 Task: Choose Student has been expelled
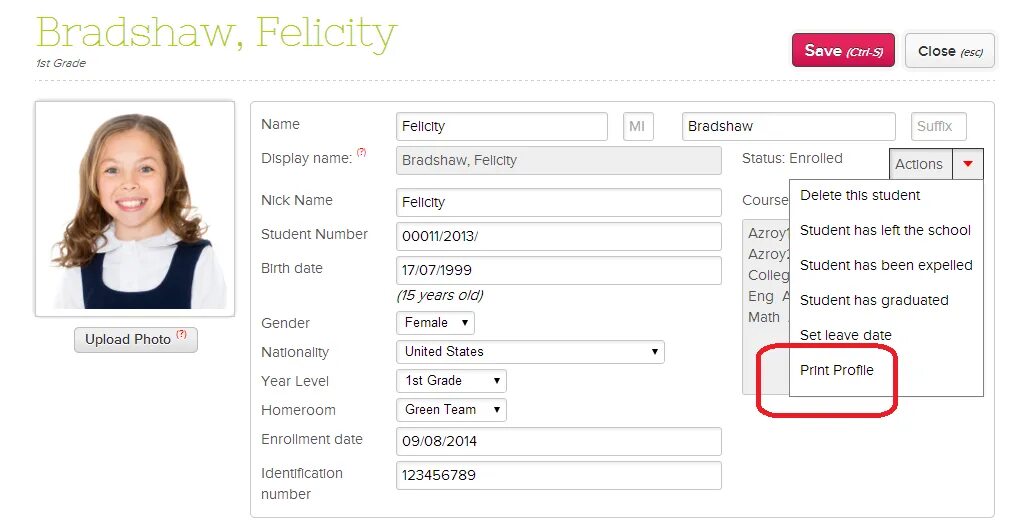click(886, 265)
